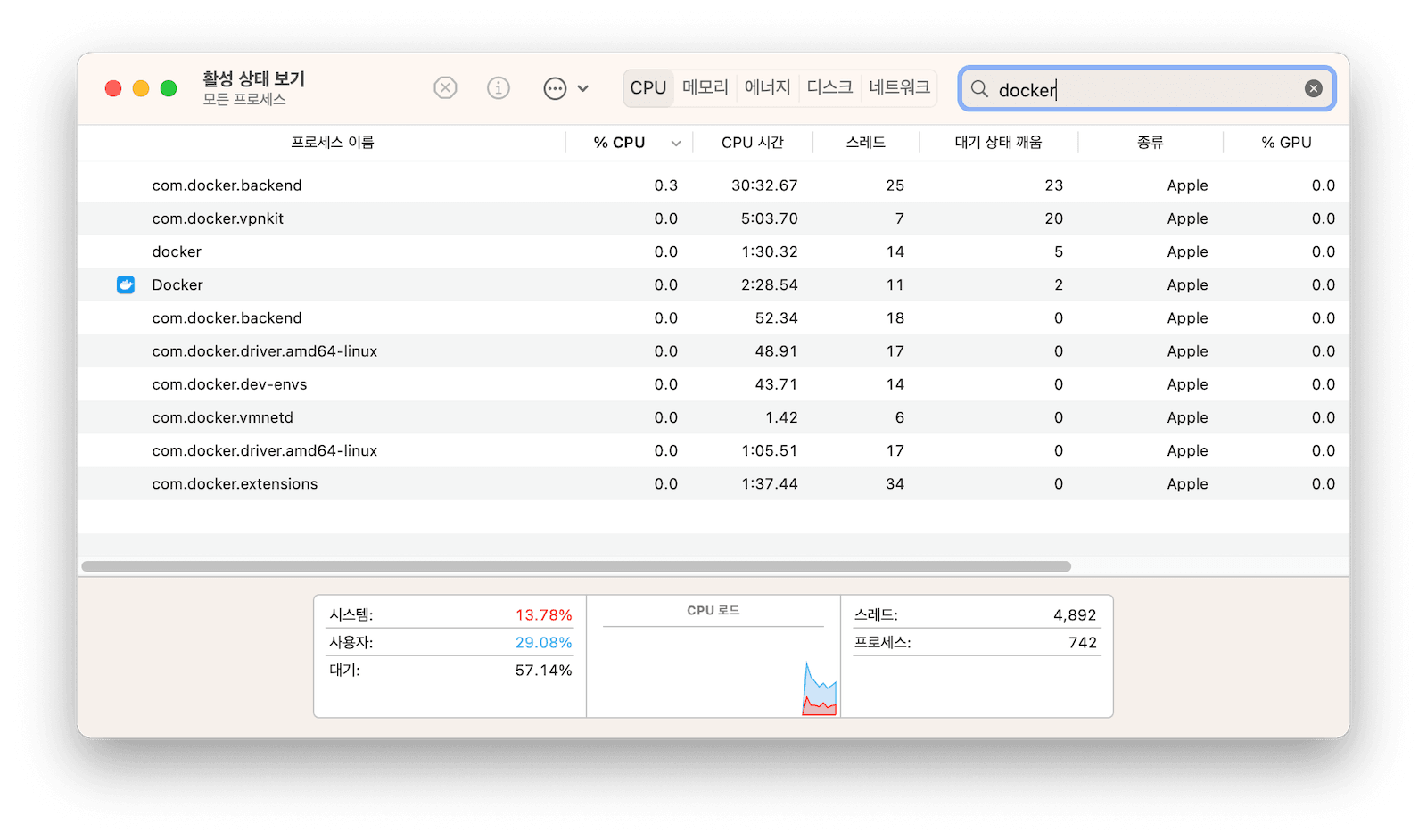Viewport: 1427px width, 840px height.
Task: Select com.docker.backend row with 52.34
Action: (x=713, y=317)
